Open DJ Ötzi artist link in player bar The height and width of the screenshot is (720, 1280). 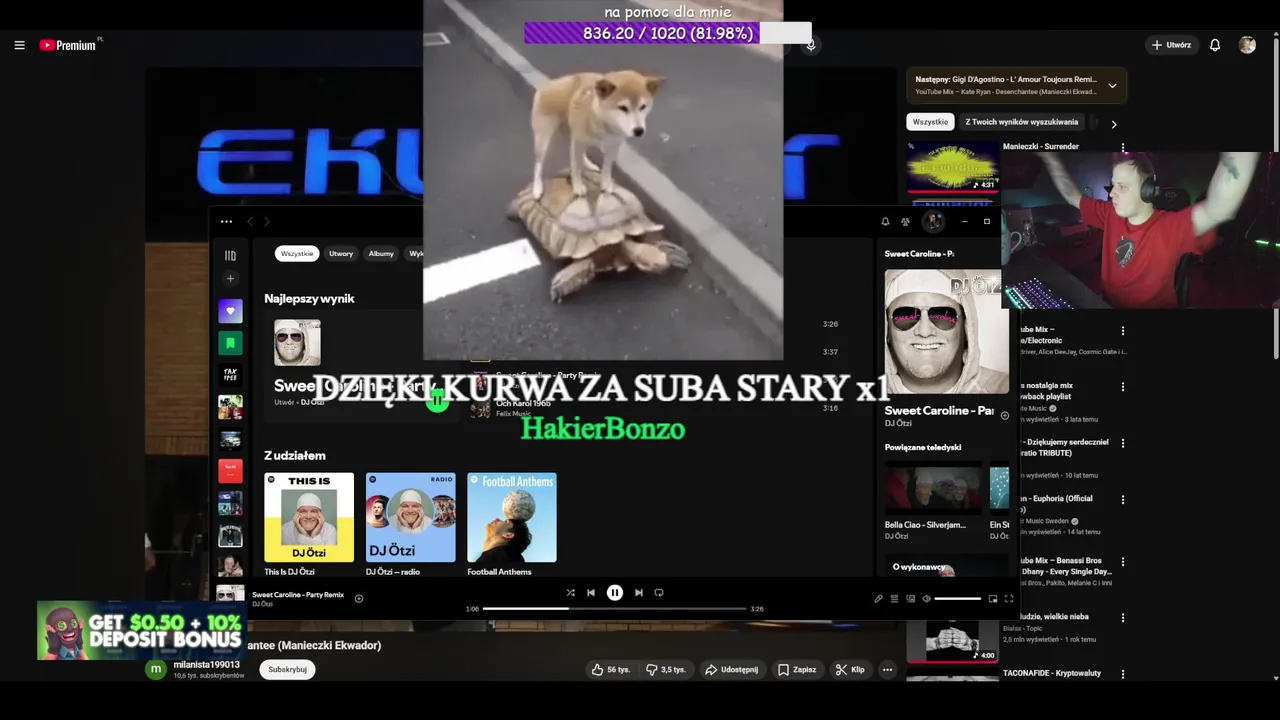262,604
